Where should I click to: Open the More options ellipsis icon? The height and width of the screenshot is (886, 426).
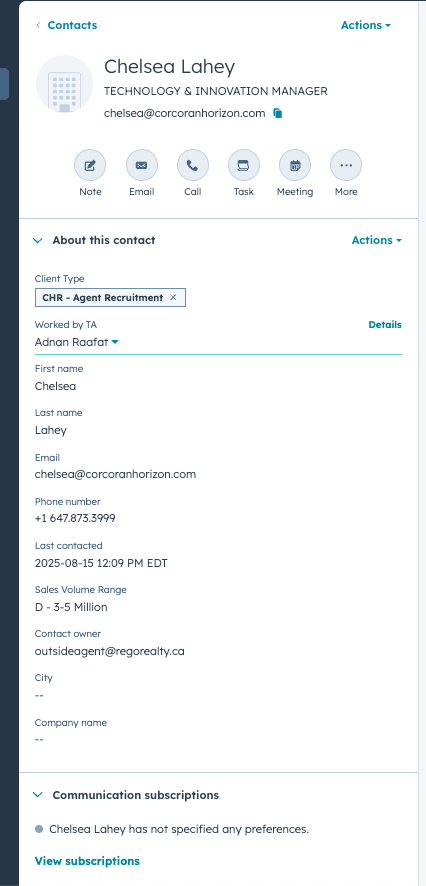click(346, 166)
